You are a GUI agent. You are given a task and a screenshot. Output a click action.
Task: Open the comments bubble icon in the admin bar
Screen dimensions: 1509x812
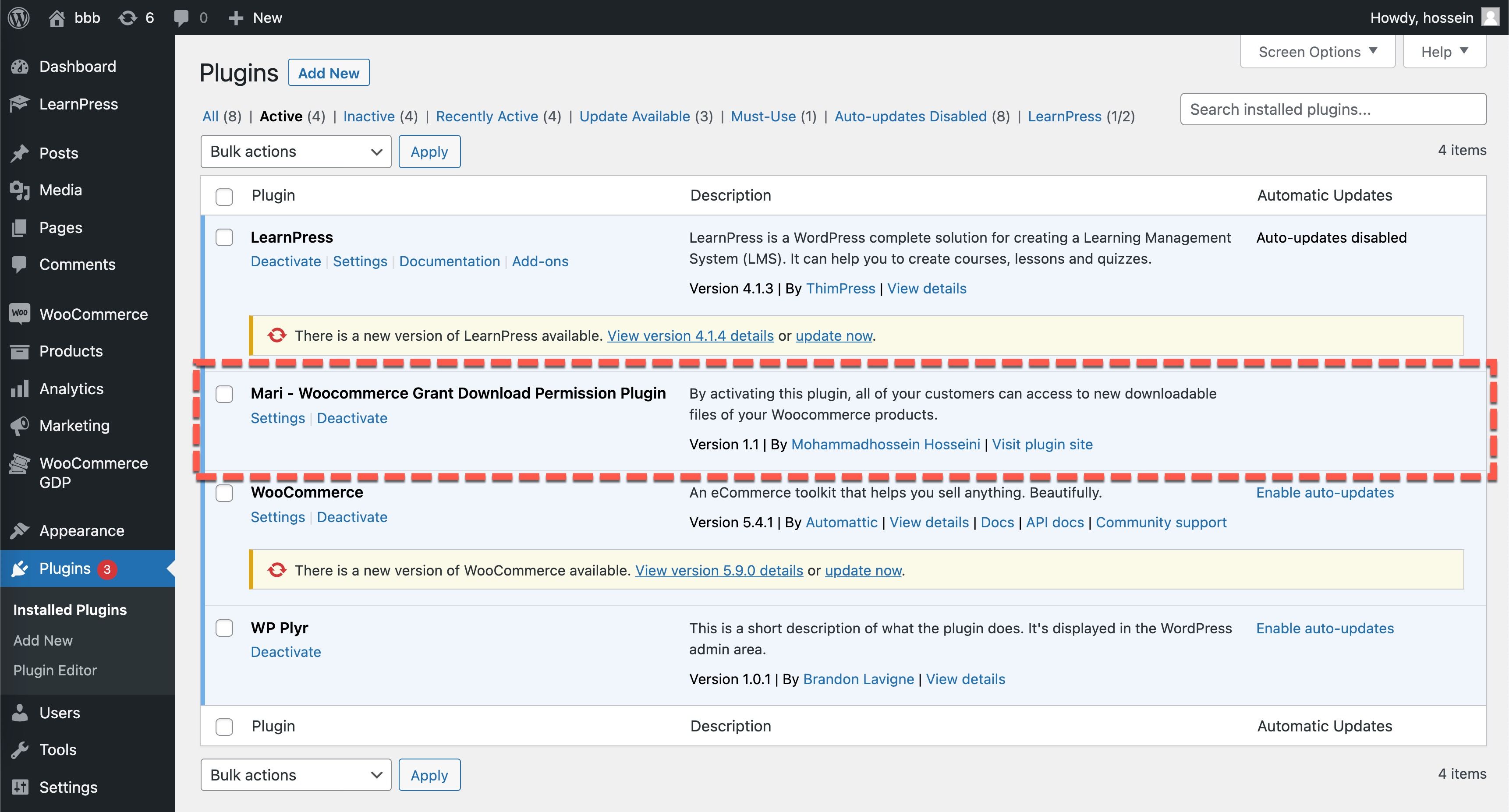[181, 18]
